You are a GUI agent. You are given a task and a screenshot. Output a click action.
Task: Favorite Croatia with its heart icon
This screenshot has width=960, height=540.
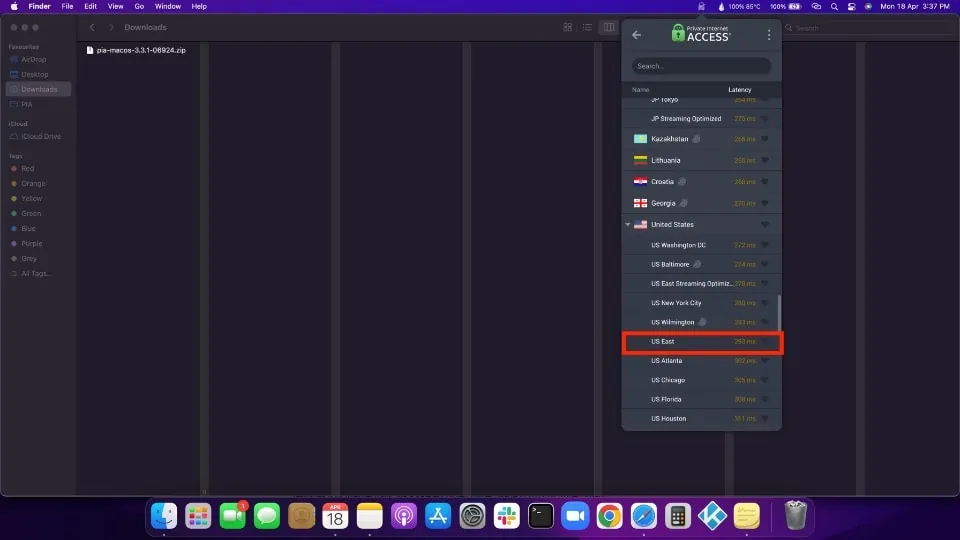click(765, 182)
